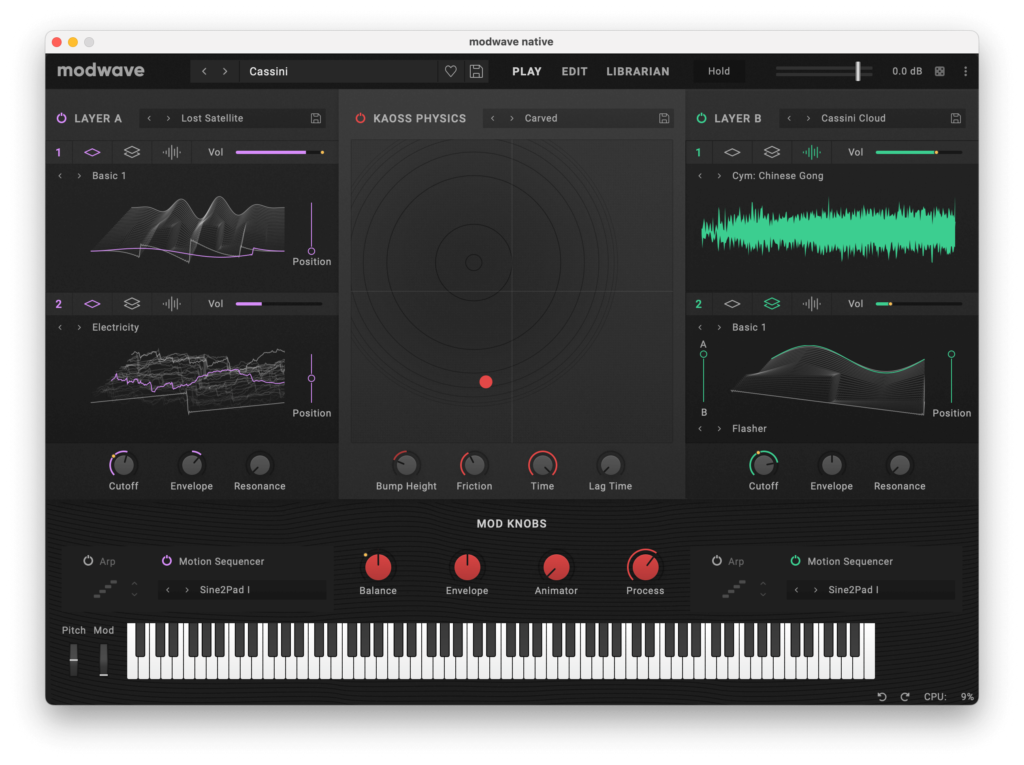Viewport: 1024px width, 765px height.
Task: Open Carved preset name
Action: coord(541,118)
